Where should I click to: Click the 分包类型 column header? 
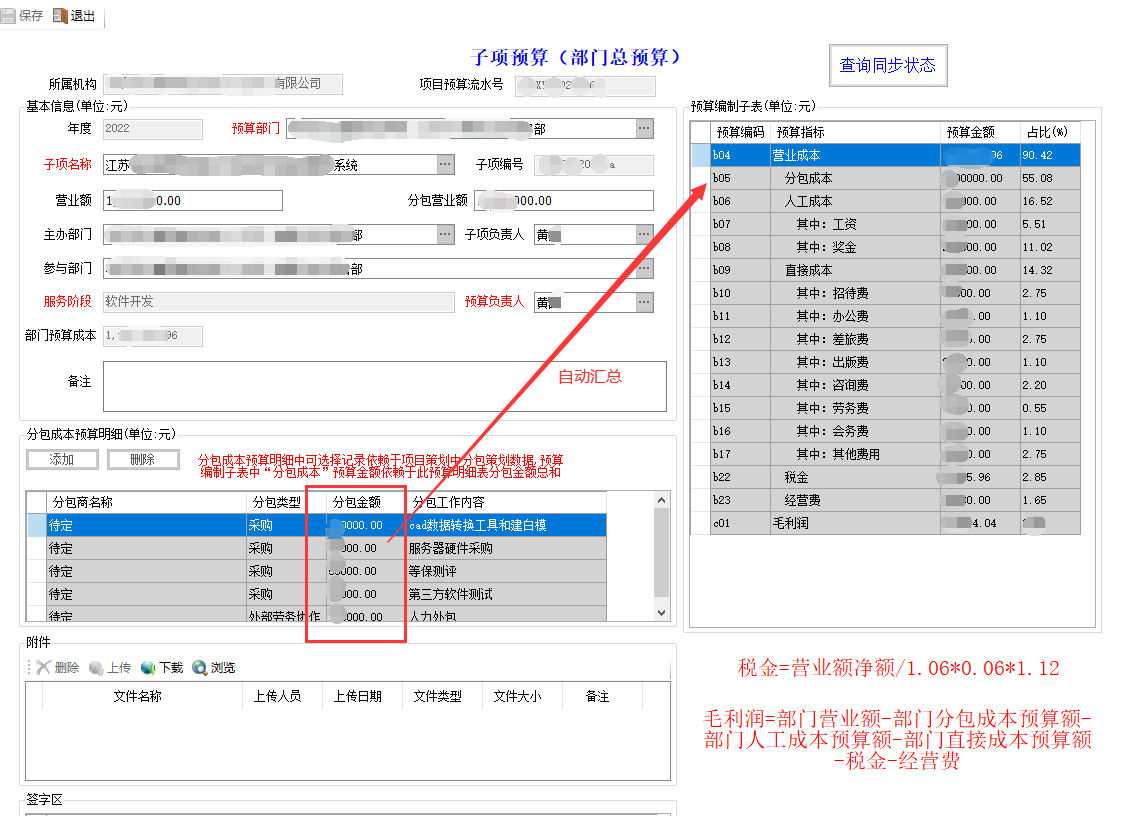(x=287, y=502)
